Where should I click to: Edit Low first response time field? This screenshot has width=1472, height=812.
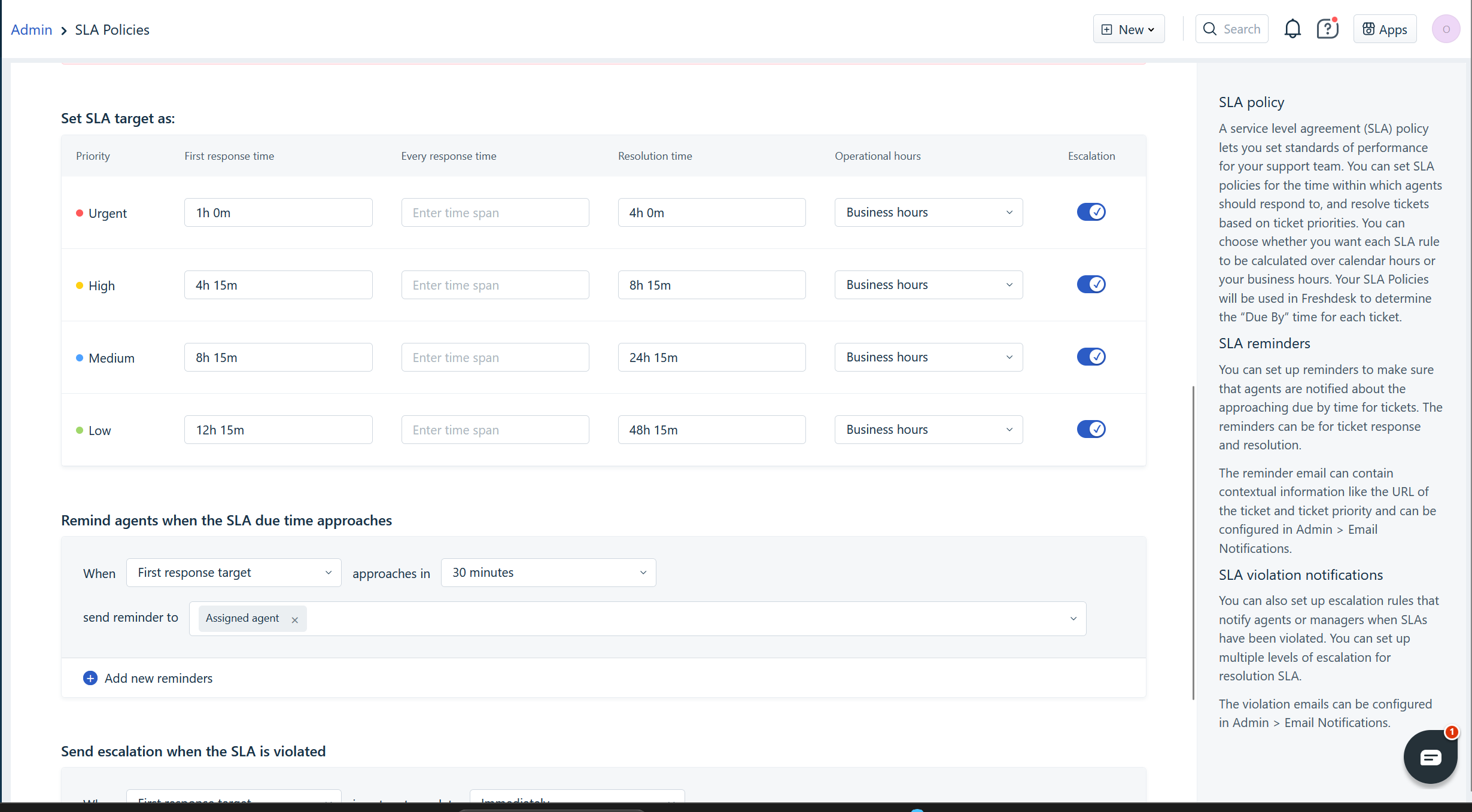(x=278, y=430)
